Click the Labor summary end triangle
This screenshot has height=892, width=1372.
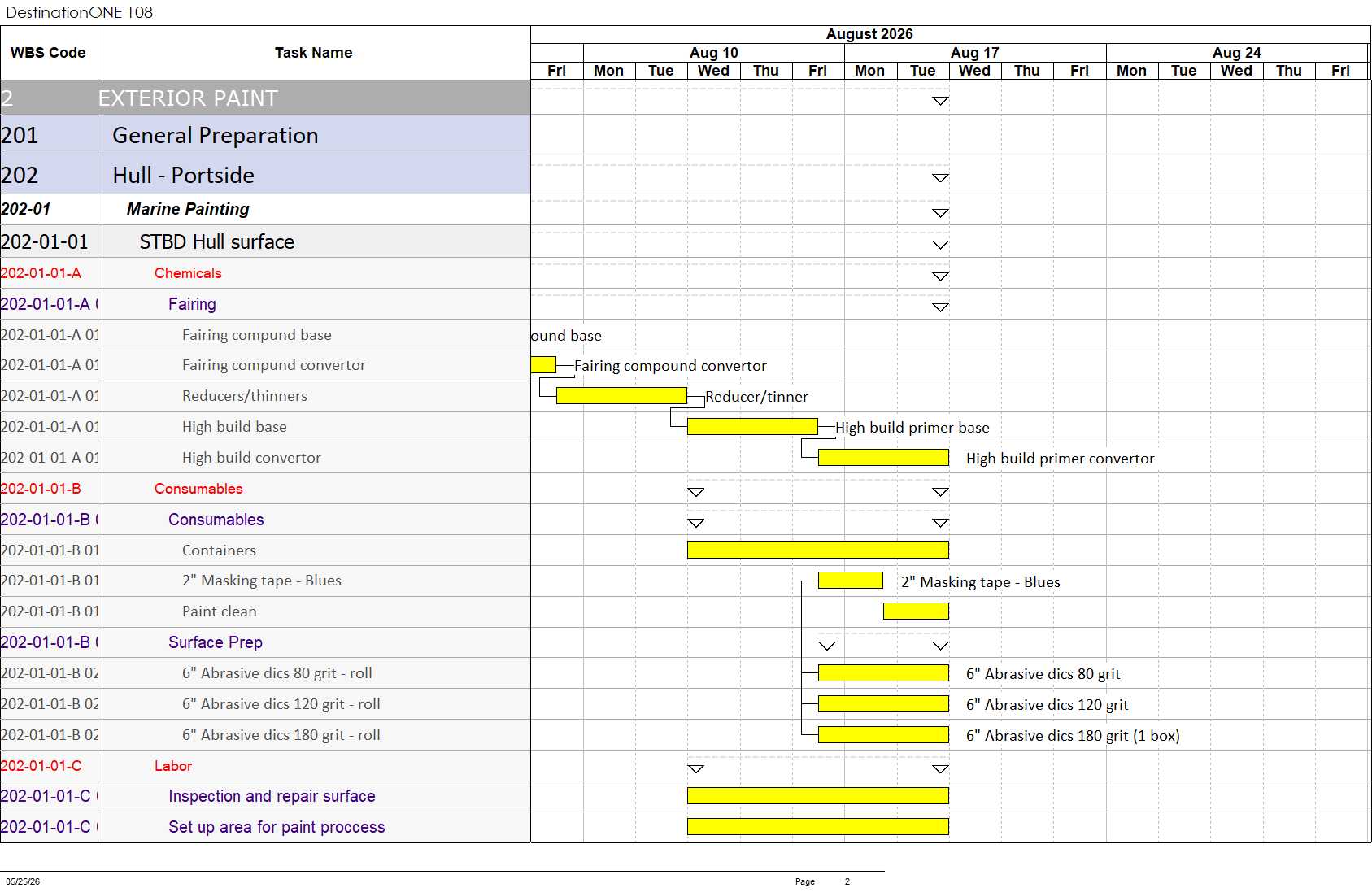click(x=940, y=769)
